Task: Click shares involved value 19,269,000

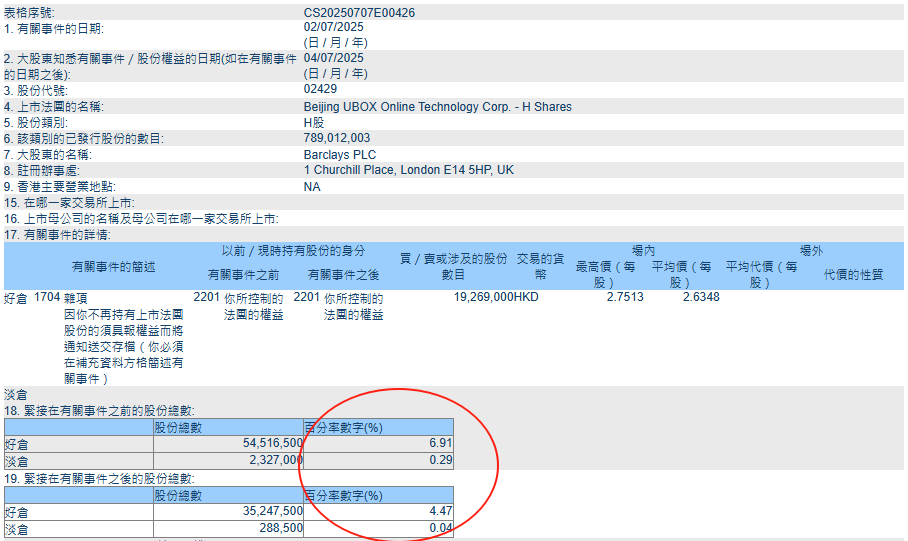Action: click(484, 297)
